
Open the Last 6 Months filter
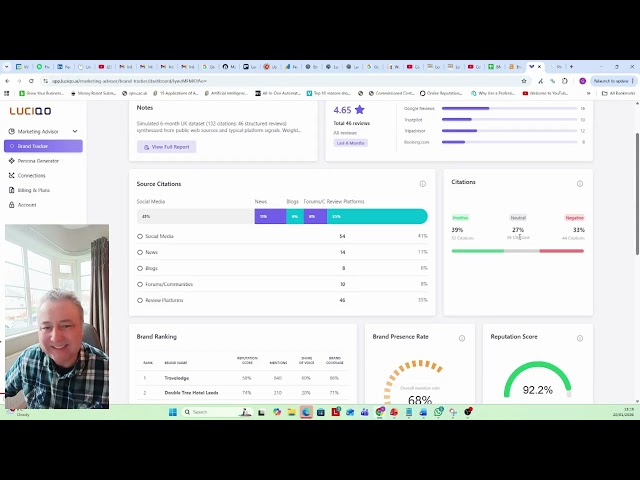350,143
